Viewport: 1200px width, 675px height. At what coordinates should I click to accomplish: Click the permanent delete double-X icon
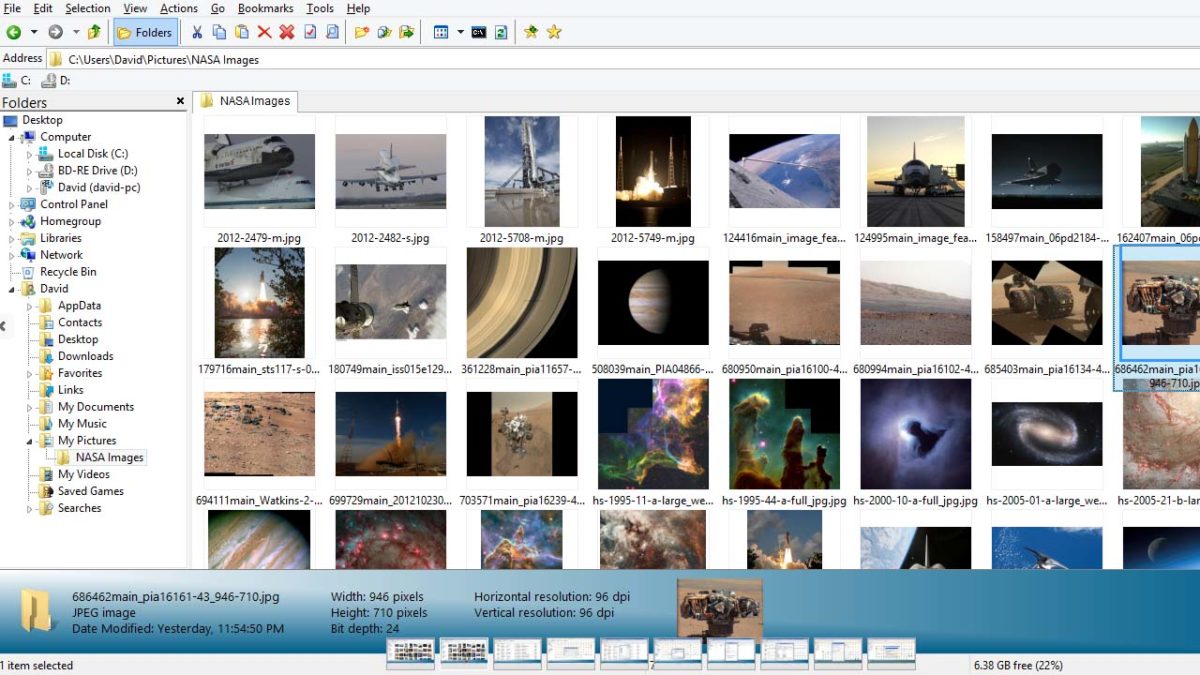pos(285,31)
